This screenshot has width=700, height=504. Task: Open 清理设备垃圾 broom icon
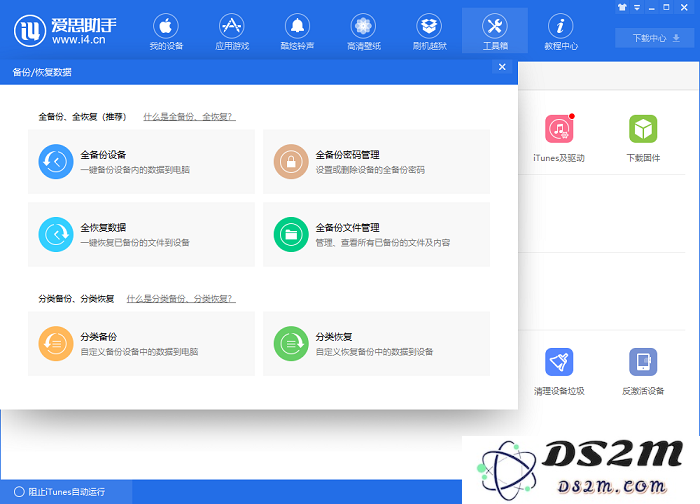[559, 362]
